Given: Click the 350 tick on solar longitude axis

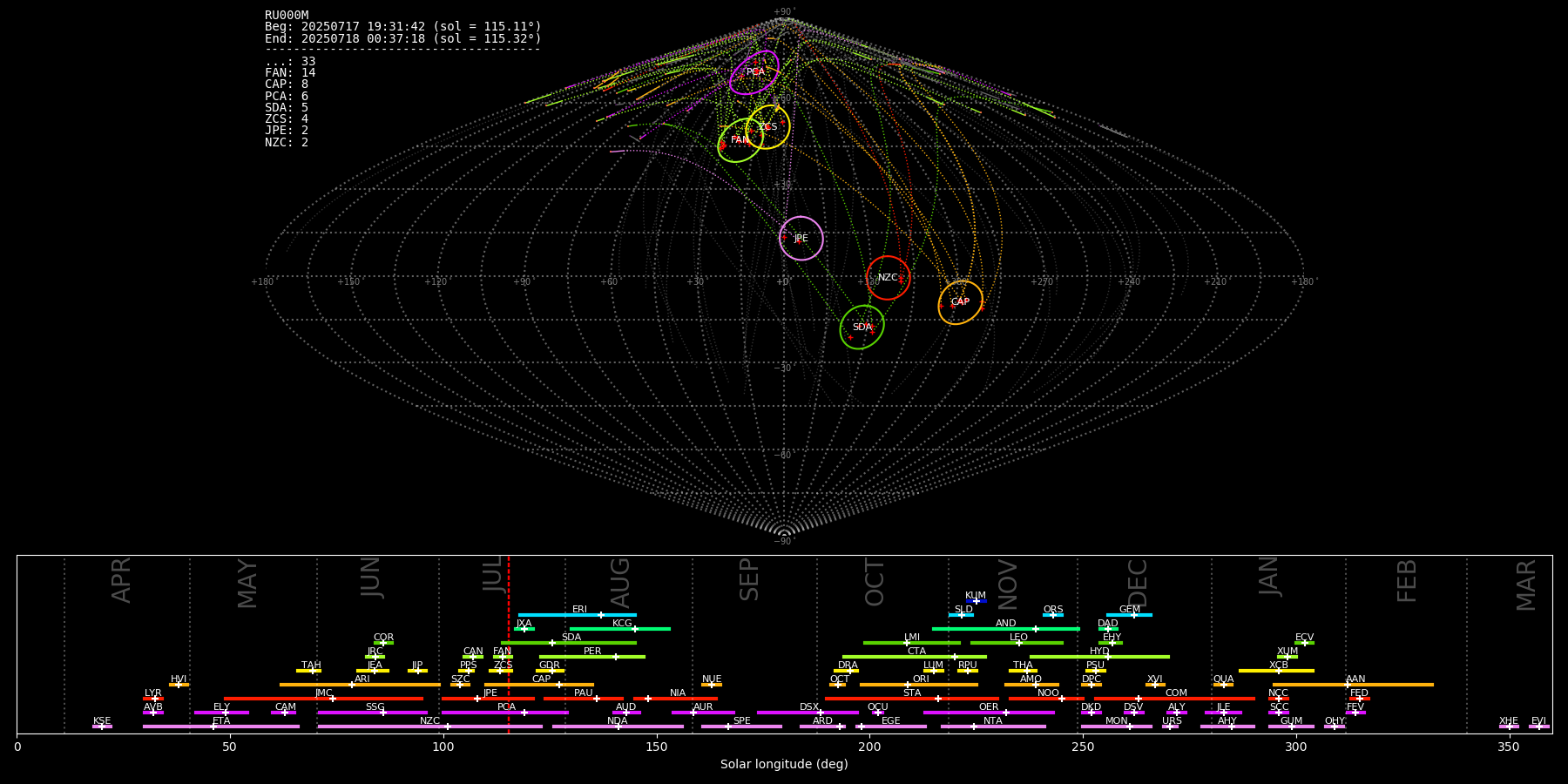Looking at the screenshot, I should pos(1510,747).
